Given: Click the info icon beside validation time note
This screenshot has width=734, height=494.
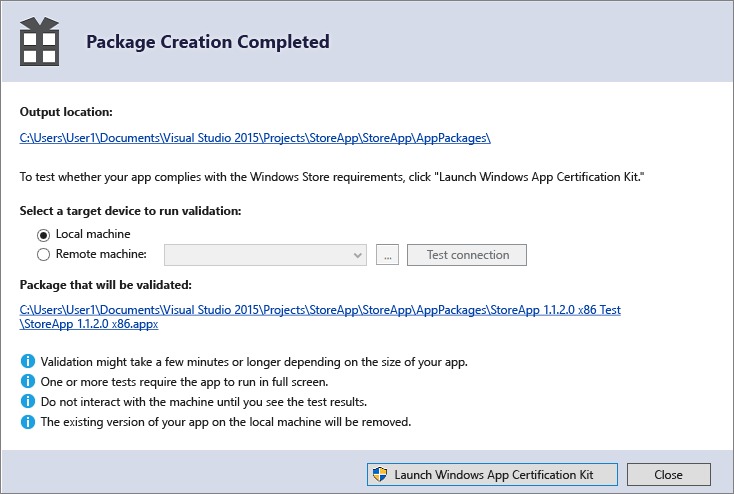Looking at the screenshot, I should click(x=28, y=361).
